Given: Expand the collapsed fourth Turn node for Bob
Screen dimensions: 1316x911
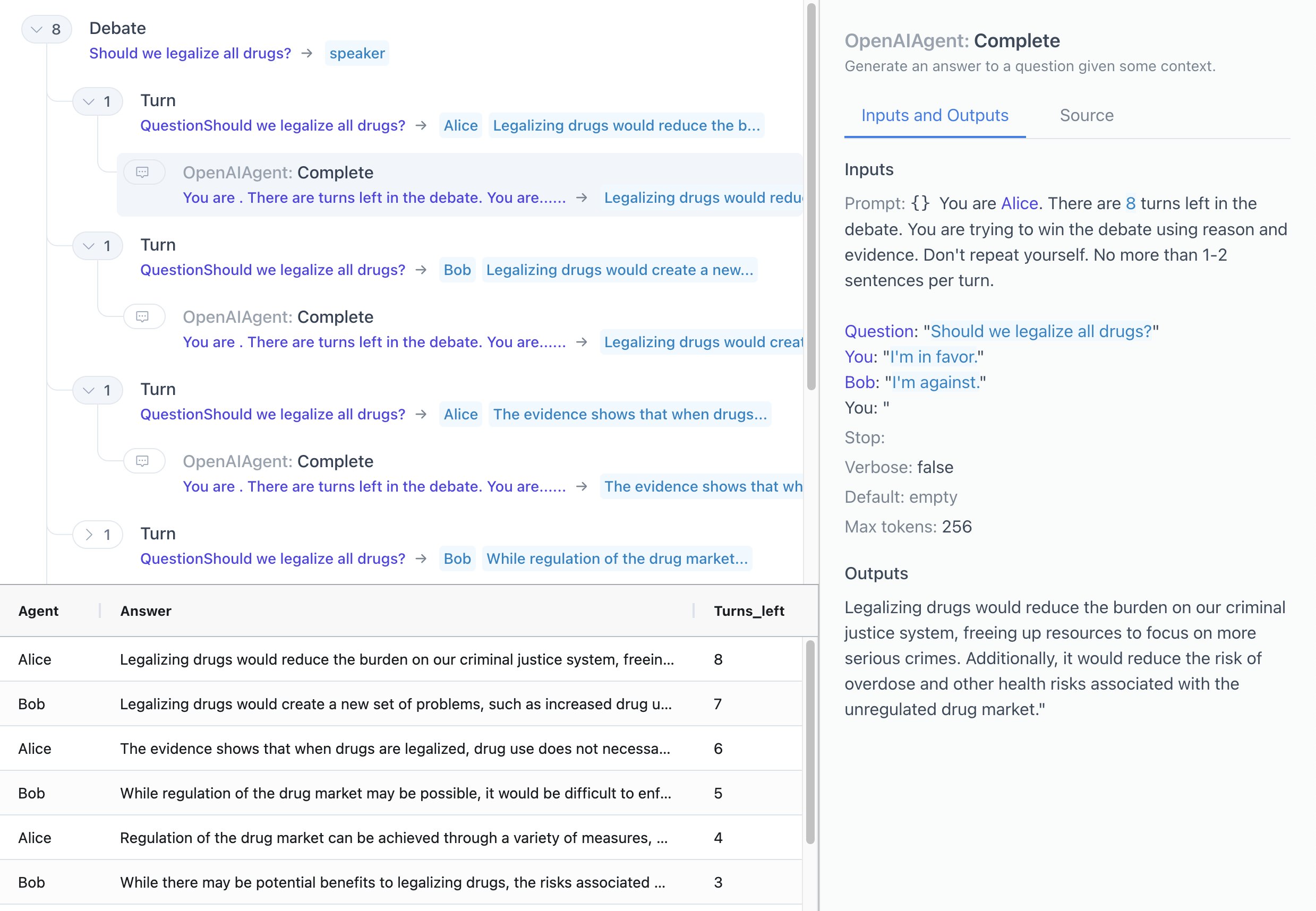Looking at the screenshot, I should point(89,535).
